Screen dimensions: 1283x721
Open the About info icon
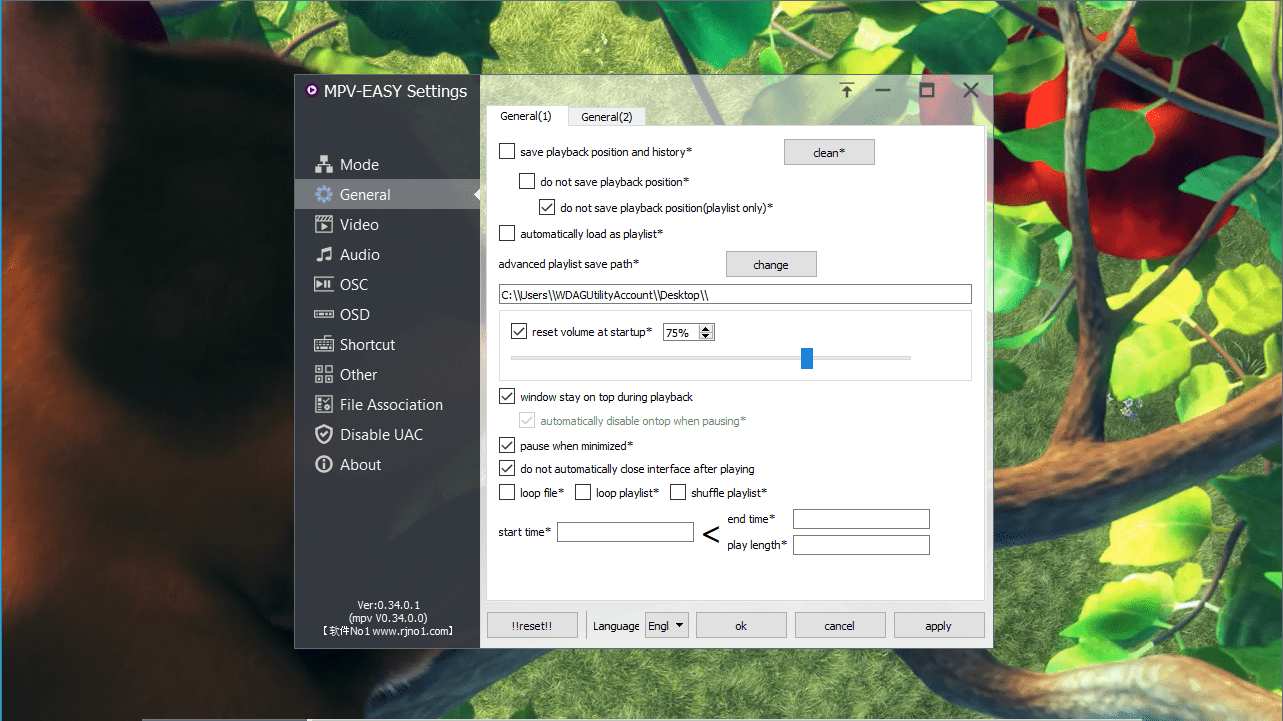pyautogui.click(x=323, y=465)
